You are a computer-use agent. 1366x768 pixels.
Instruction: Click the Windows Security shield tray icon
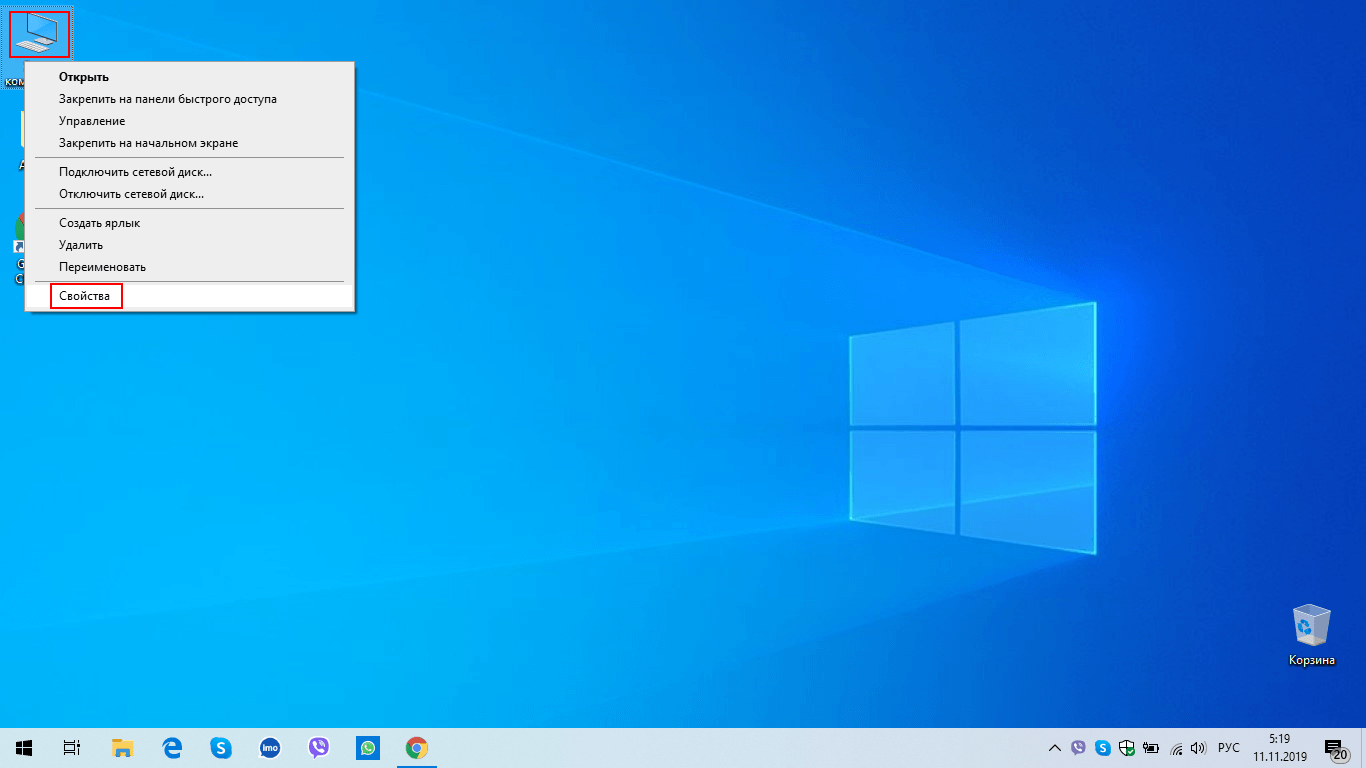coord(1127,748)
